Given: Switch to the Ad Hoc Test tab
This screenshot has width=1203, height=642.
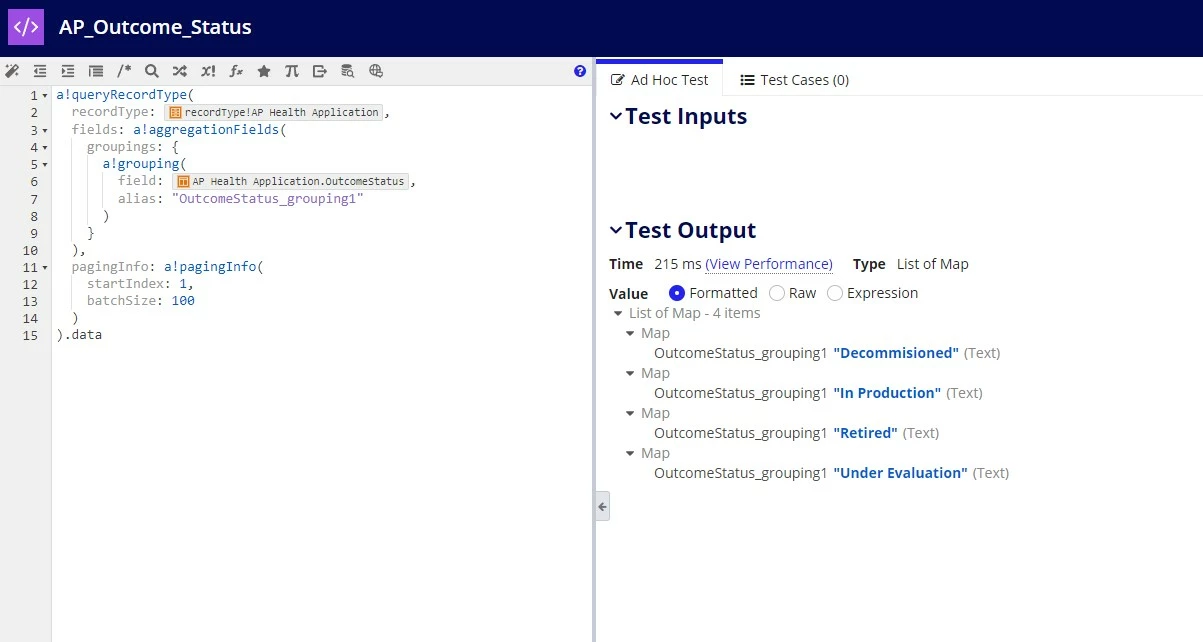Looking at the screenshot, I should pos(659,80).
